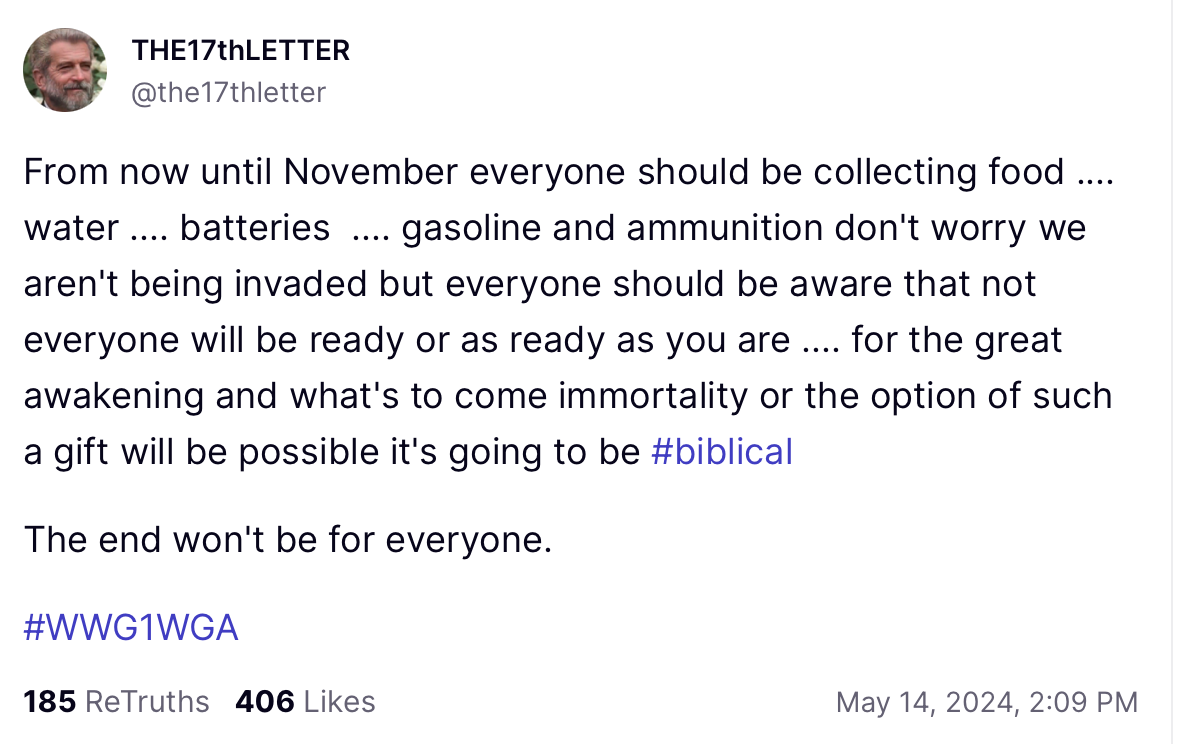
Task: Click the post's first line starting "From now until November"
Action: (x=567, y=172)
